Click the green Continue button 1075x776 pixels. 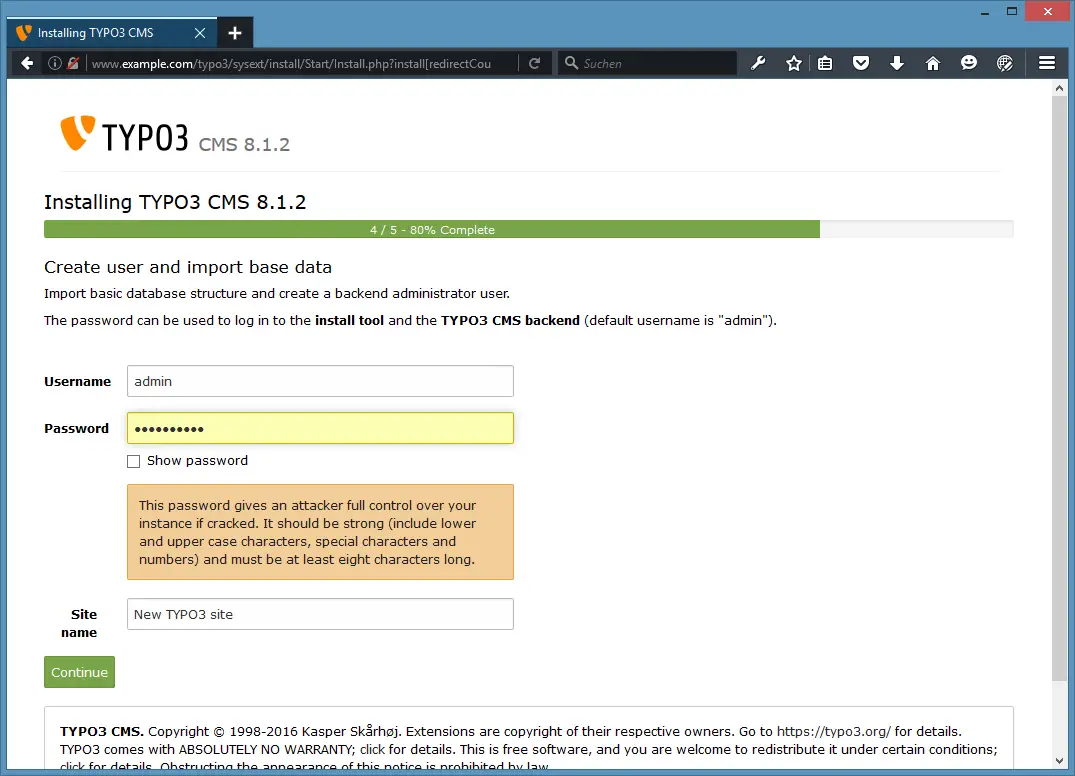pyautogui.click(x=80, y=672)
